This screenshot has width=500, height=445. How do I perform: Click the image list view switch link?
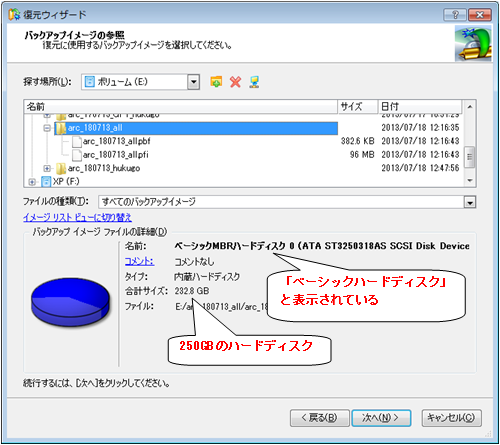pos(77,218)
